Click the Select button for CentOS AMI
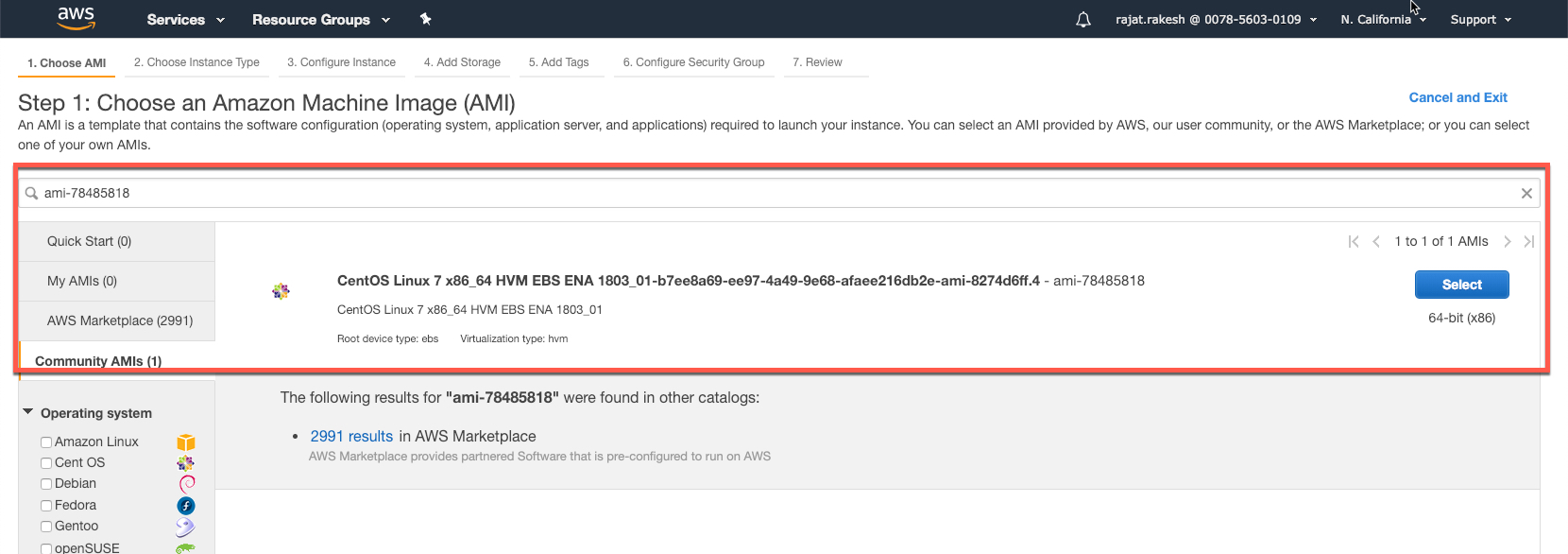 coord(1461,285)
